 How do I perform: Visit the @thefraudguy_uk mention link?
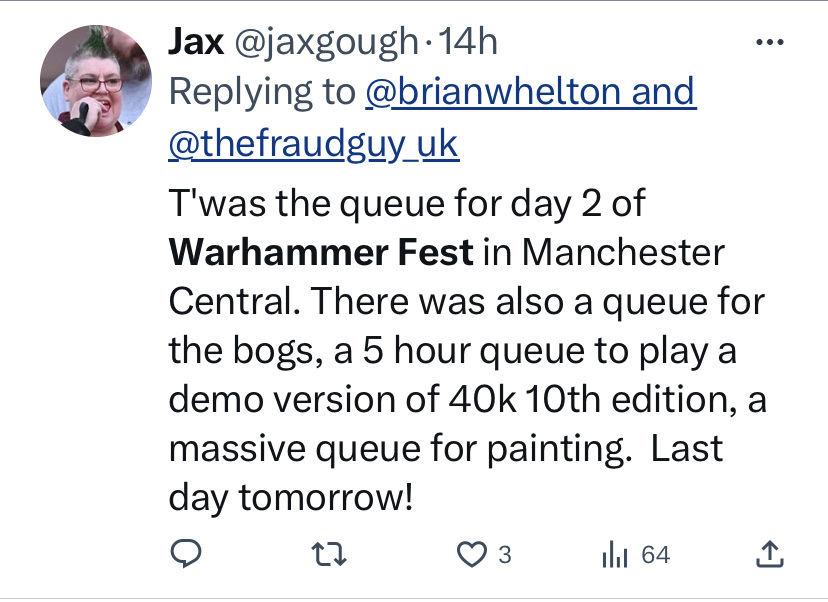click(314, 144)
